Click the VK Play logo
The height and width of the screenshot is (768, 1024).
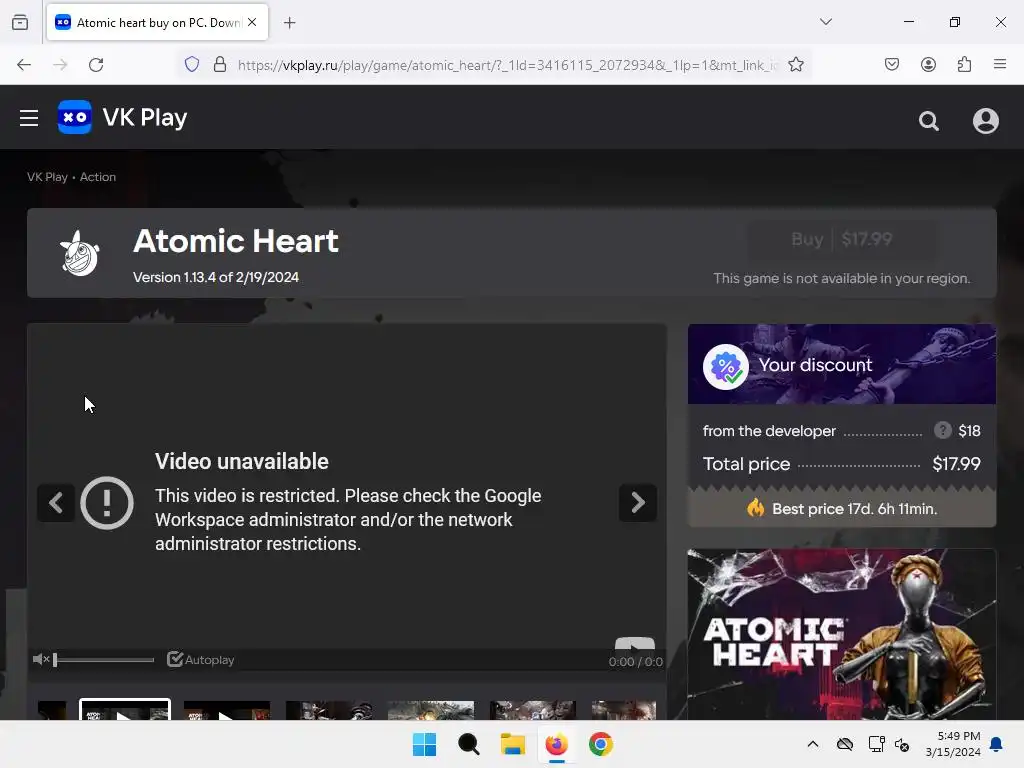click(x=123, y=118)
